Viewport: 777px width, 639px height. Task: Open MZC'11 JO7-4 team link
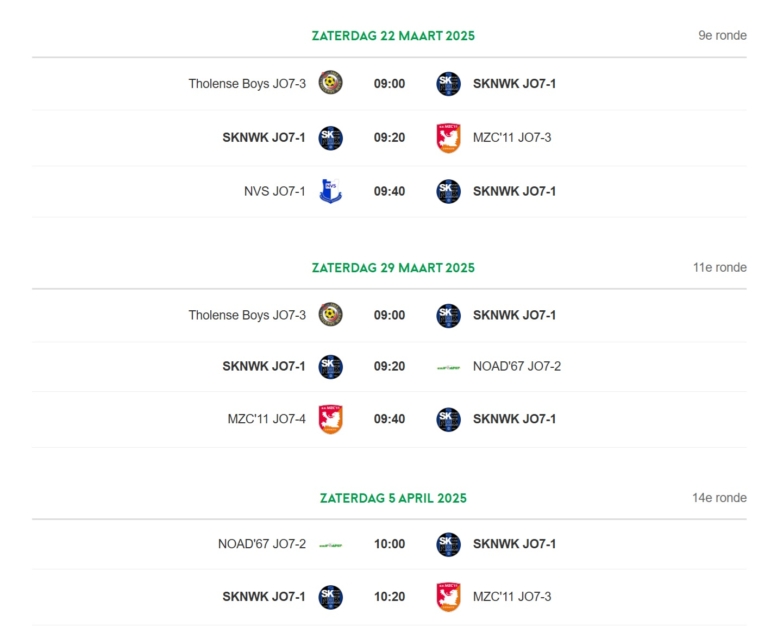coord(267,419)
